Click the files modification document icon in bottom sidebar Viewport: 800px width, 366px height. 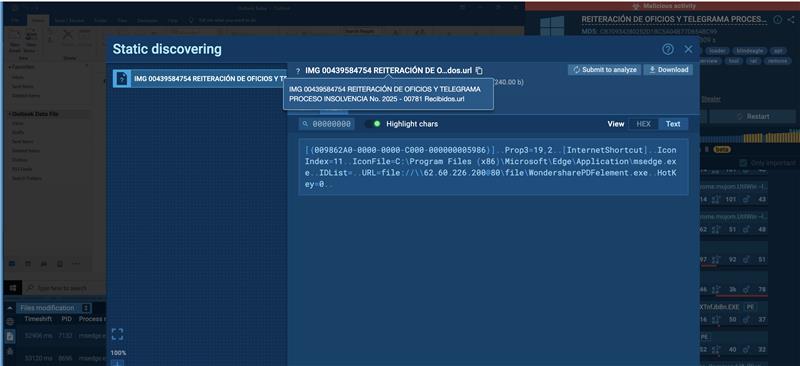10,336
